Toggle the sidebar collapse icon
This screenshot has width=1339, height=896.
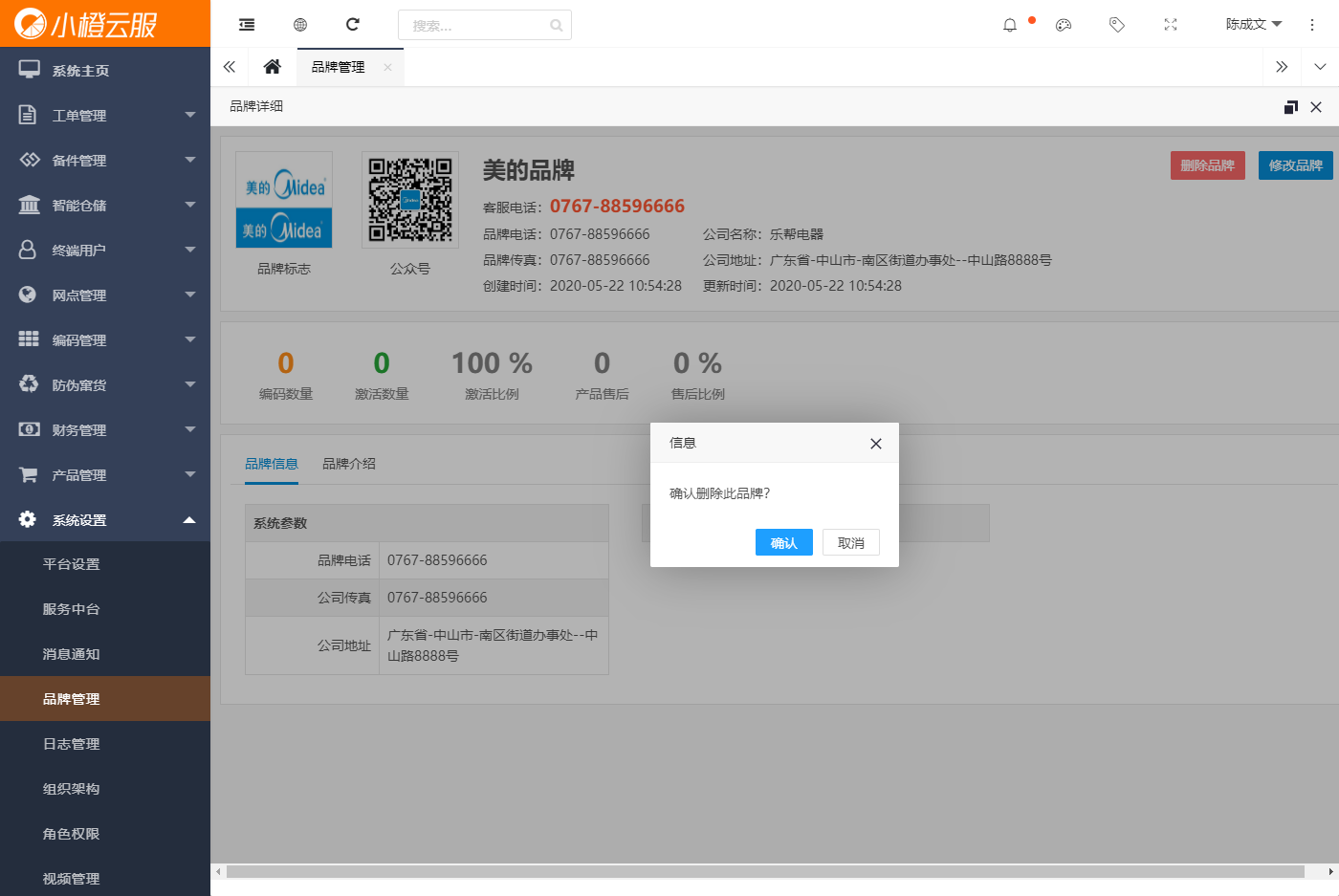point(247,25)
